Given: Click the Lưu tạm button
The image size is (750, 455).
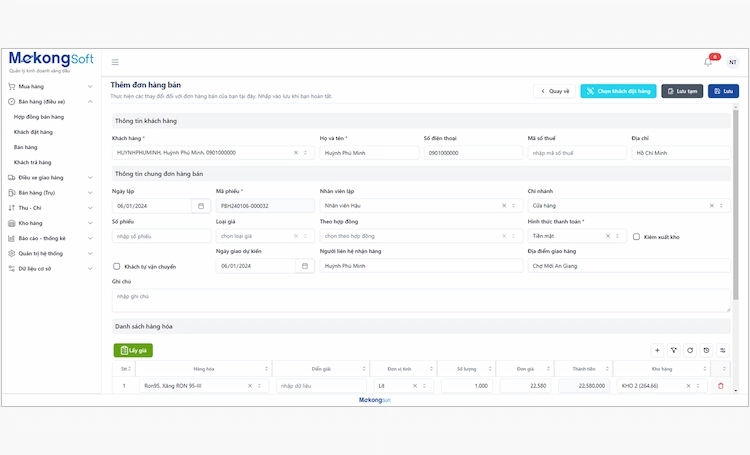Looking at the screenshot, I should [682, 91].
